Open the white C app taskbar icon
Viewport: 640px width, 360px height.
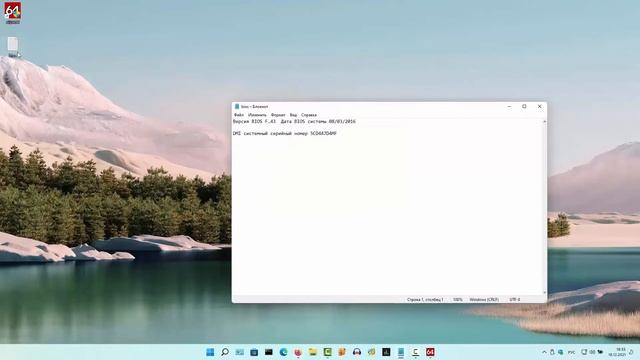[x=416, y=352]
